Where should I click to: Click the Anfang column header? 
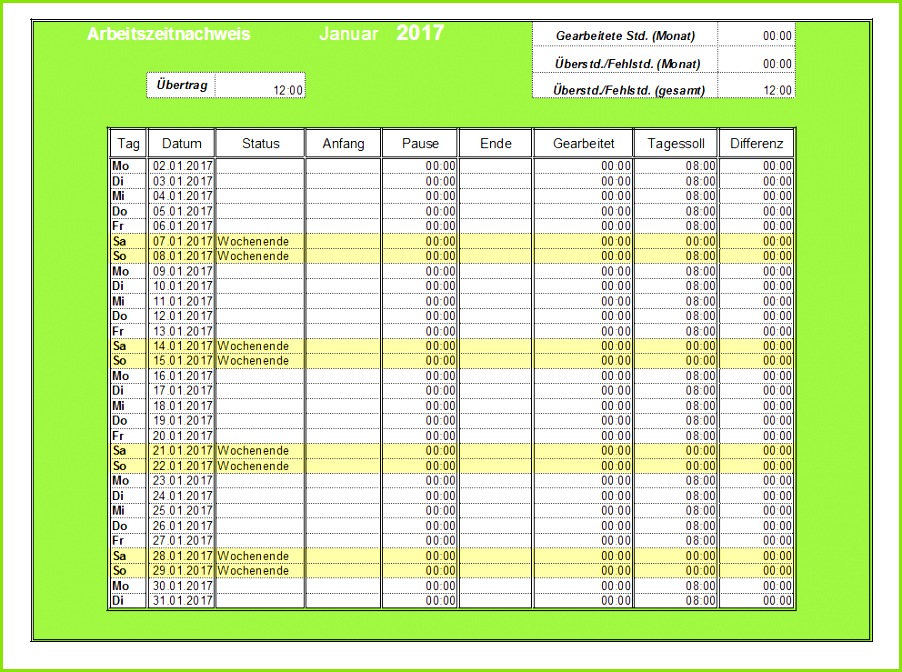[343, 143]
